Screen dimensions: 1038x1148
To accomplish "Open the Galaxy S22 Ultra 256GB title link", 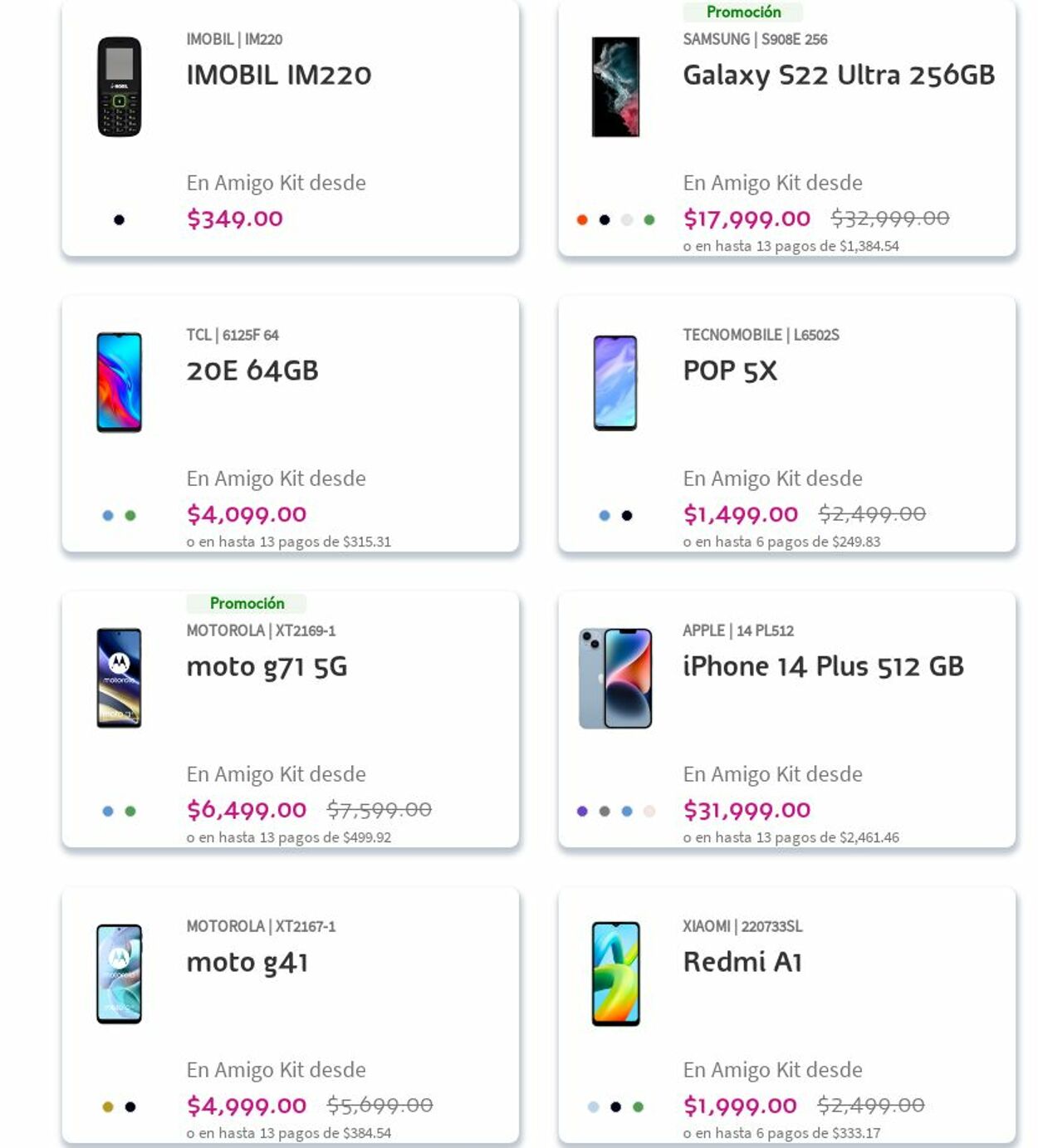I will click(839, 76).
